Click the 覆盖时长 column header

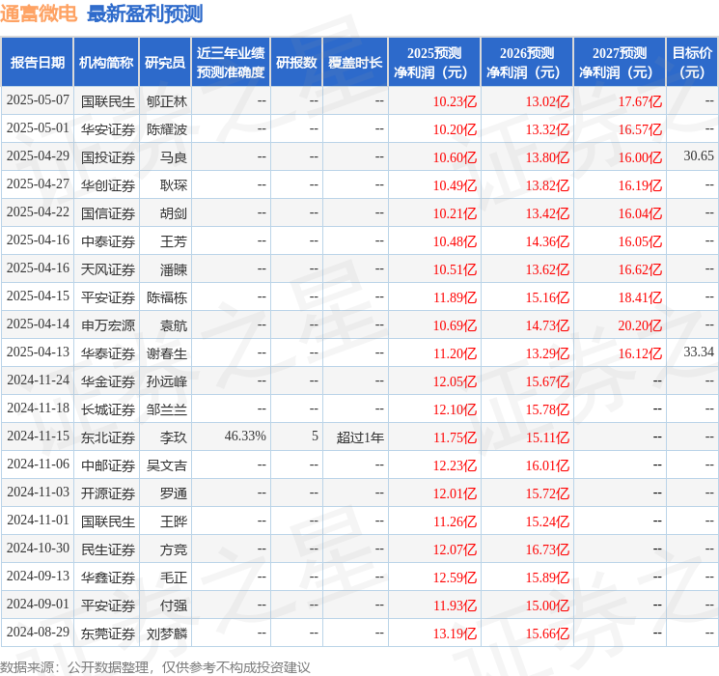355,62
